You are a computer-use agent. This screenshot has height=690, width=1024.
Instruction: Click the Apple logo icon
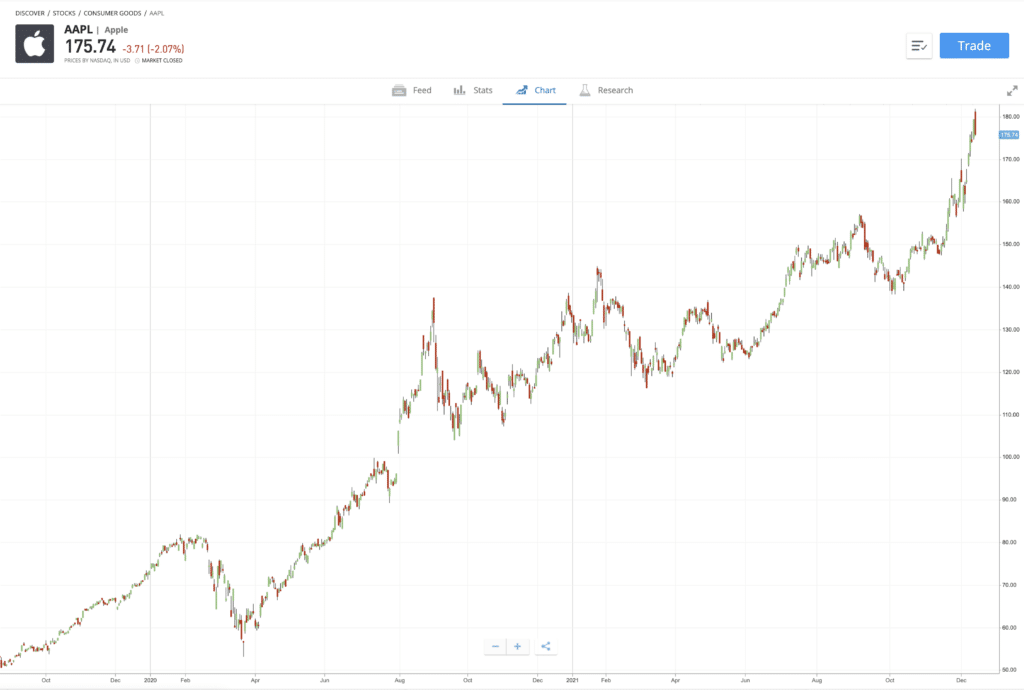pos(35,44)
